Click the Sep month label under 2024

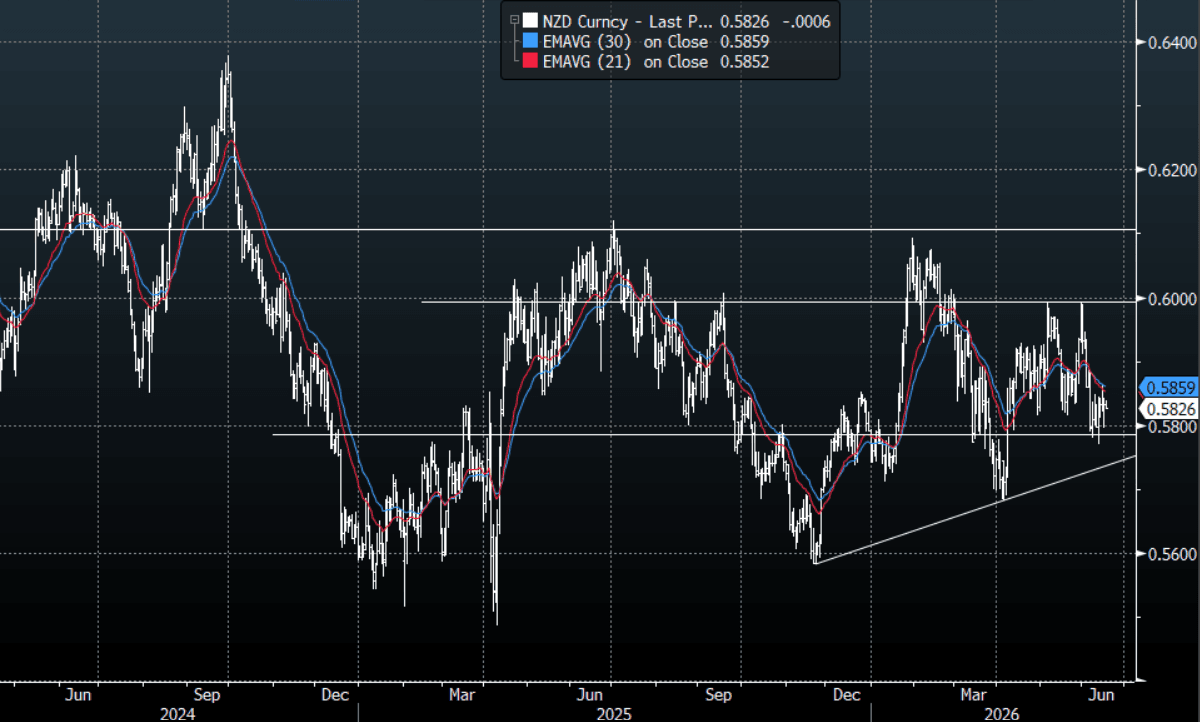[x=206, y=693]
